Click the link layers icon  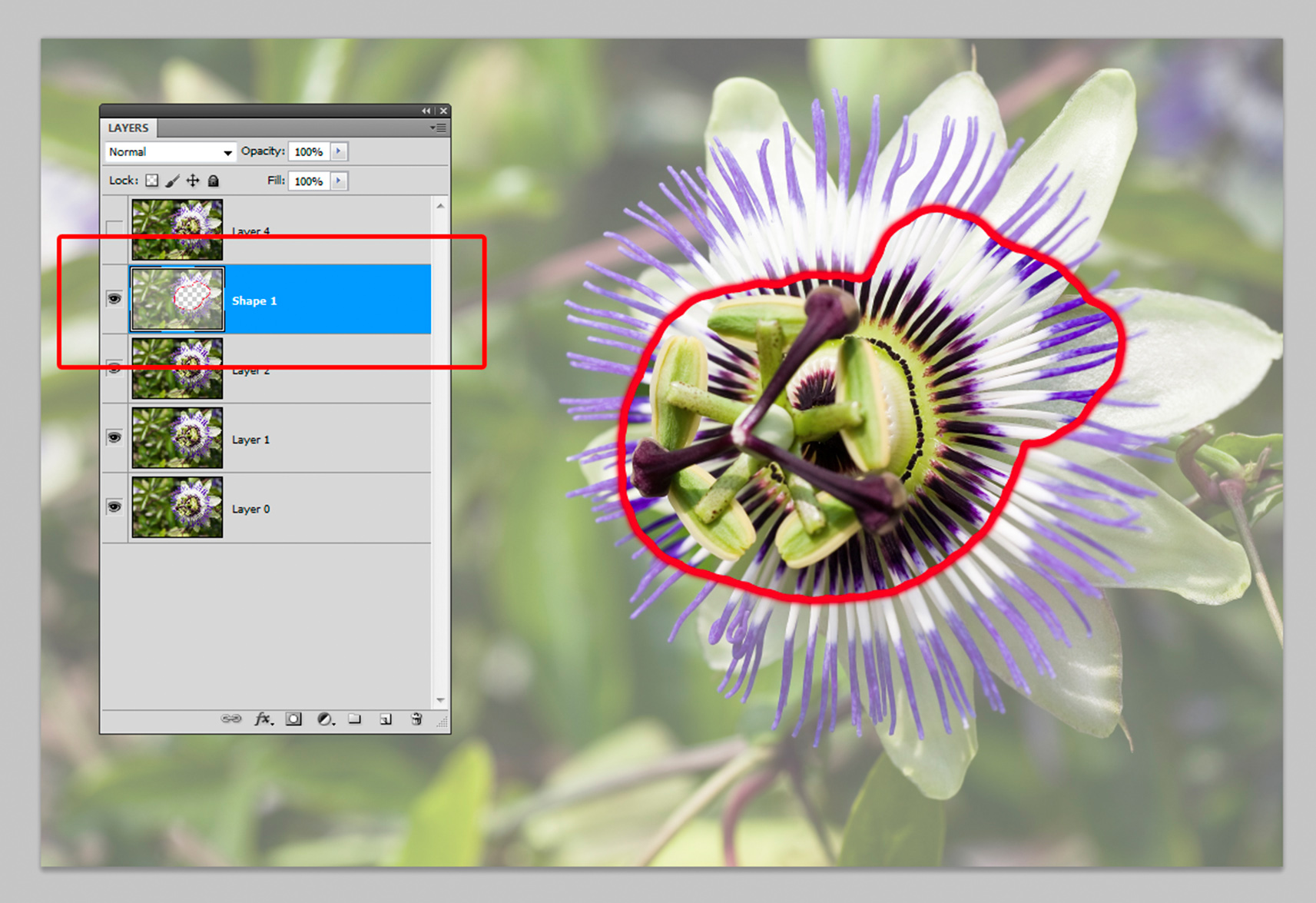pyautogui.click(x=230, y=719)
